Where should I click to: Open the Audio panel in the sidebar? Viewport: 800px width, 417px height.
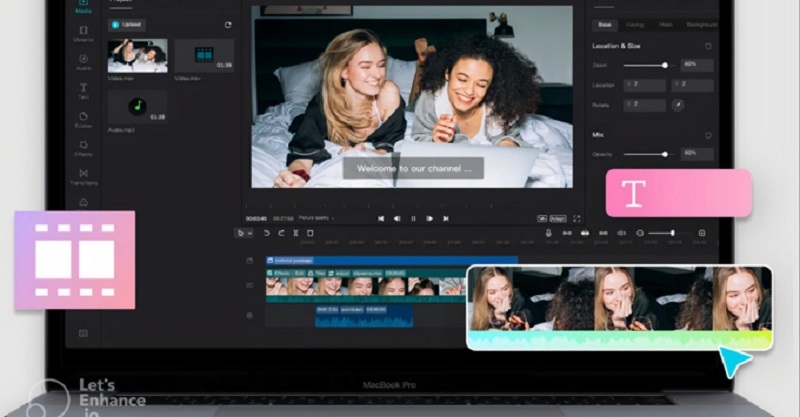click(83, 61)
